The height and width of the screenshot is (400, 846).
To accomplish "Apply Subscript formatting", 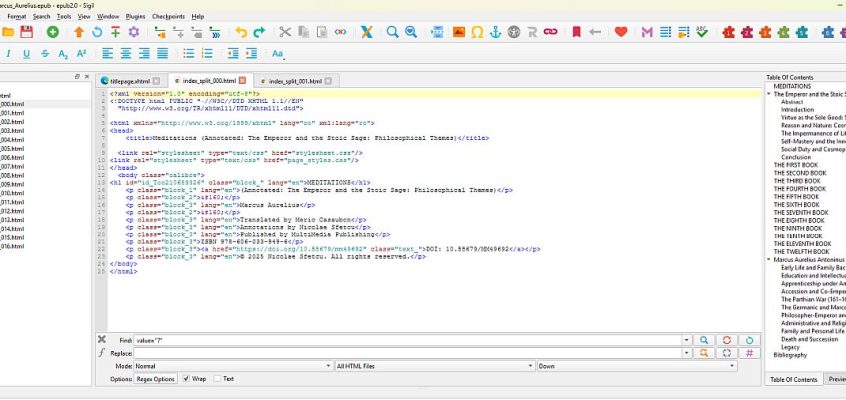I will [x=63, y=53].
